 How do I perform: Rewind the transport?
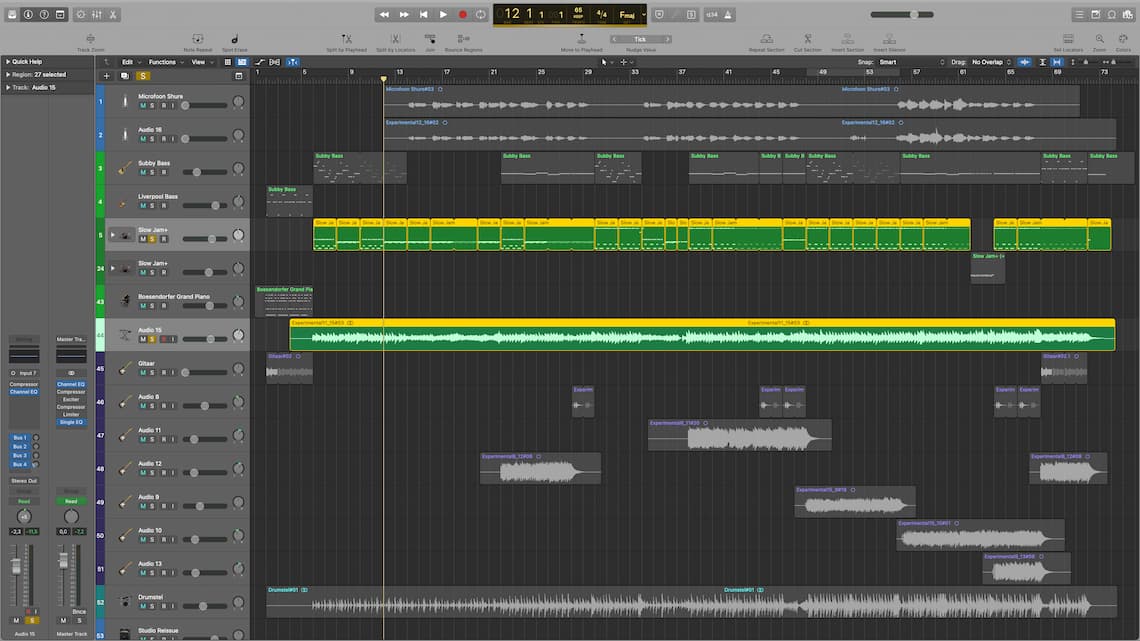384,15
